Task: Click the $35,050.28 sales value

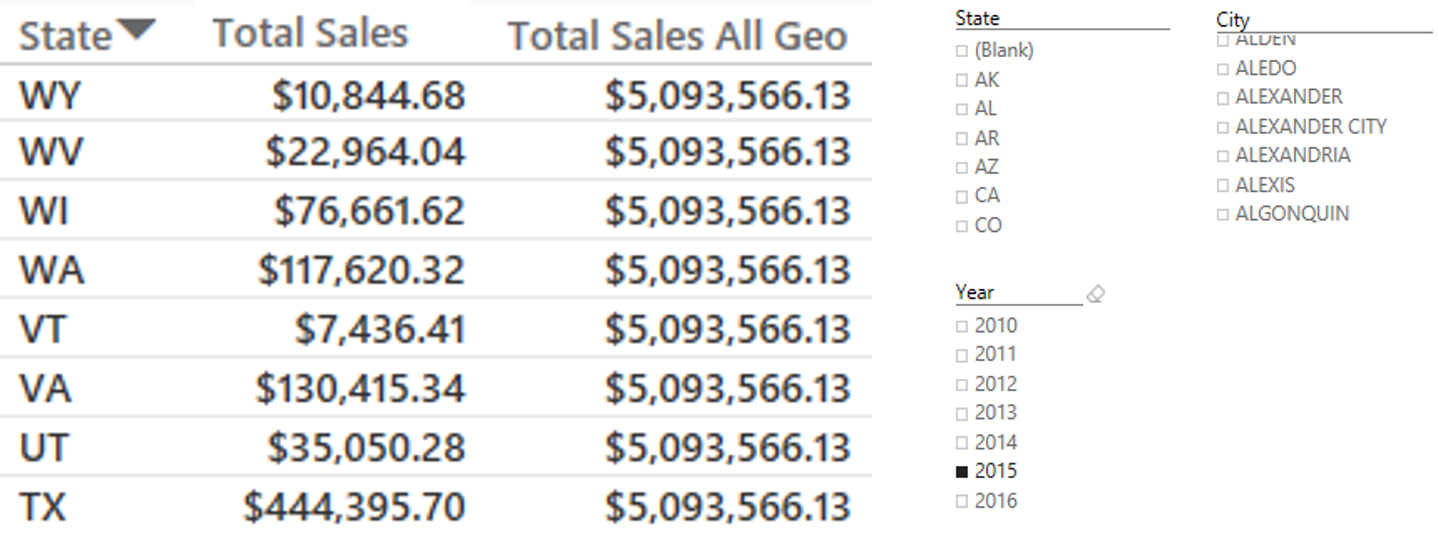Action: pyautogui.click(x=367, y=447)
